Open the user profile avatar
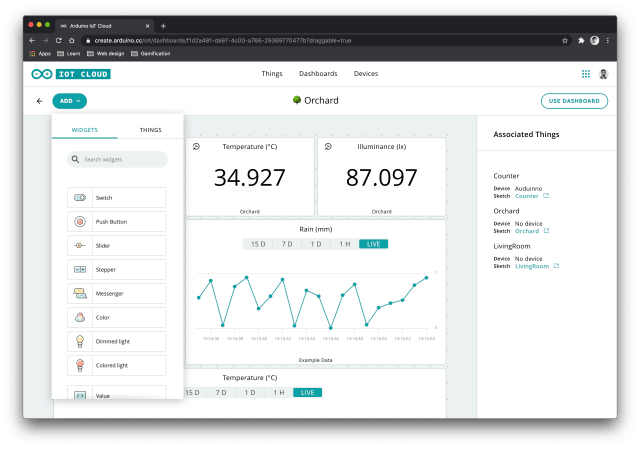This screenshot has height=449, width=640. point(603,74)
